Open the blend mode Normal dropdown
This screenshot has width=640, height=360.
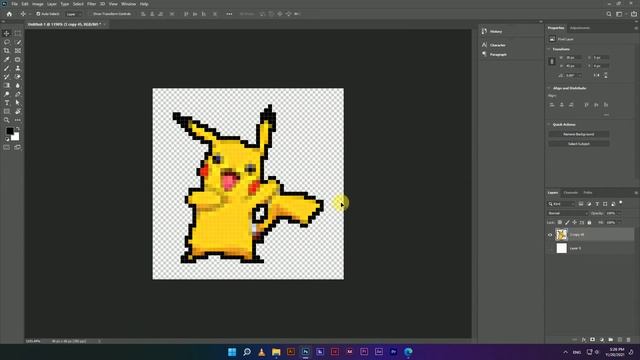click(x=568, y=213)
